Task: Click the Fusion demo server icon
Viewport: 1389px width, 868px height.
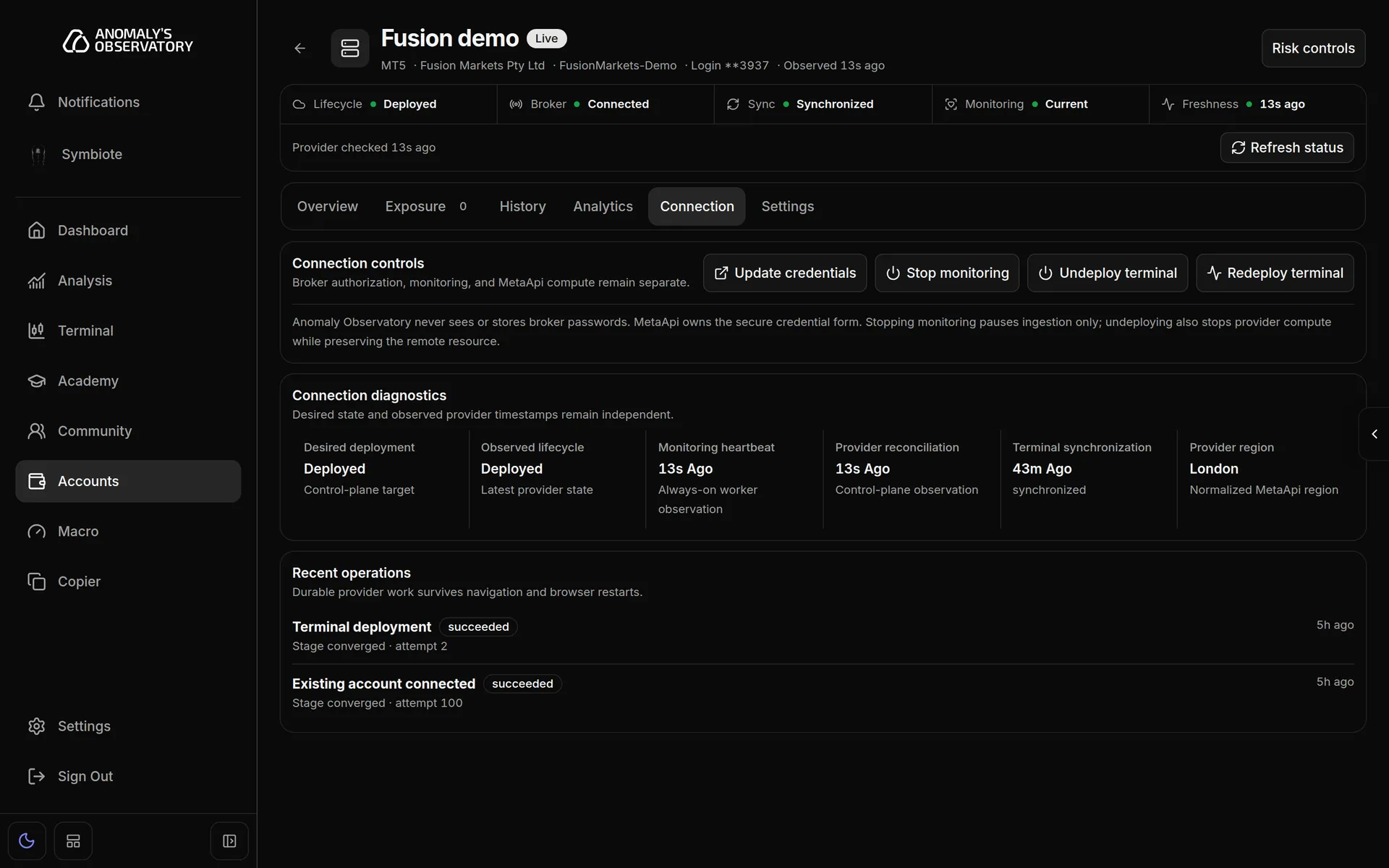Action: coord(350,48)
